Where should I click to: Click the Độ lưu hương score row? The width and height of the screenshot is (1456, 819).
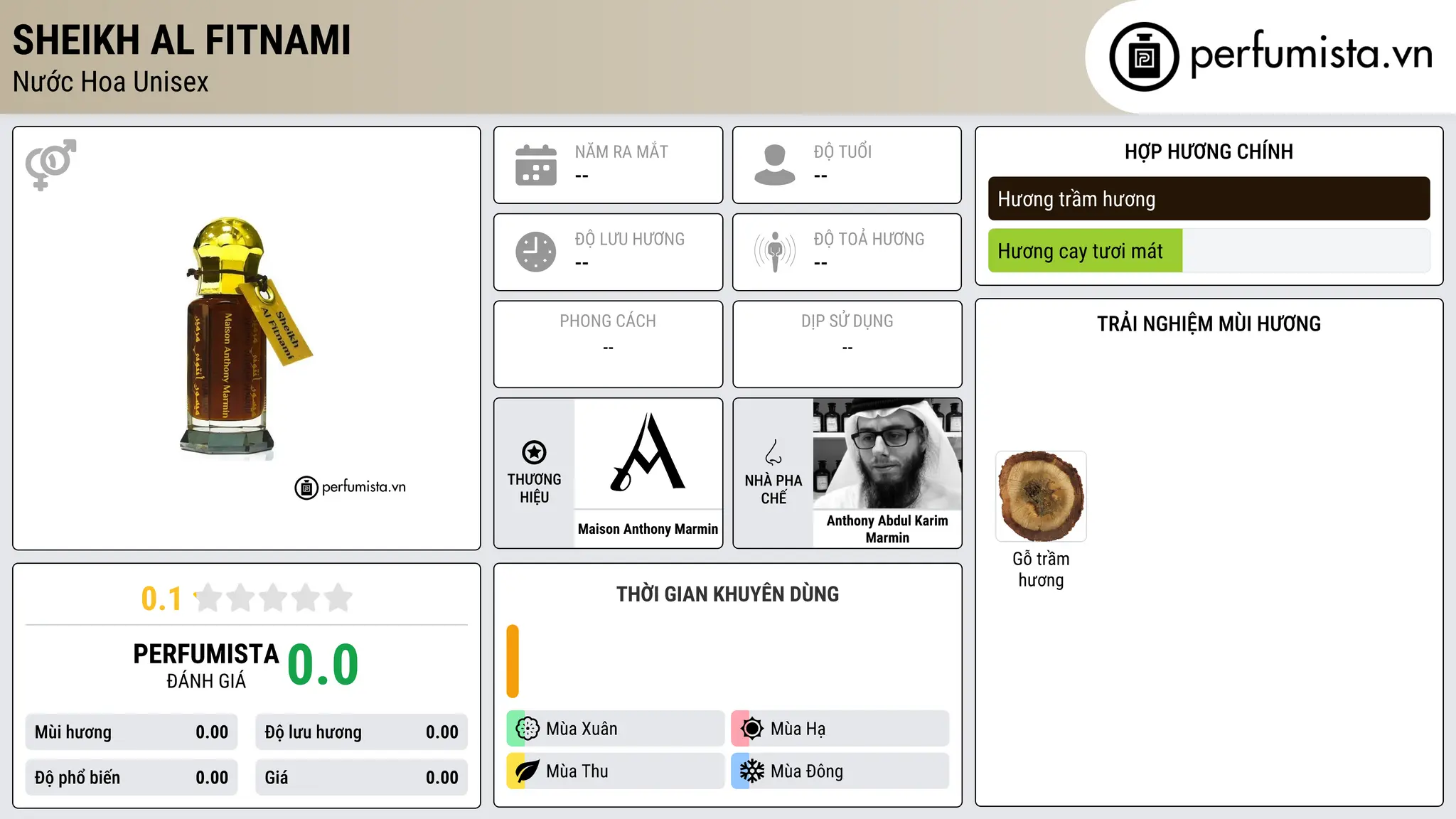coord(361,732)
